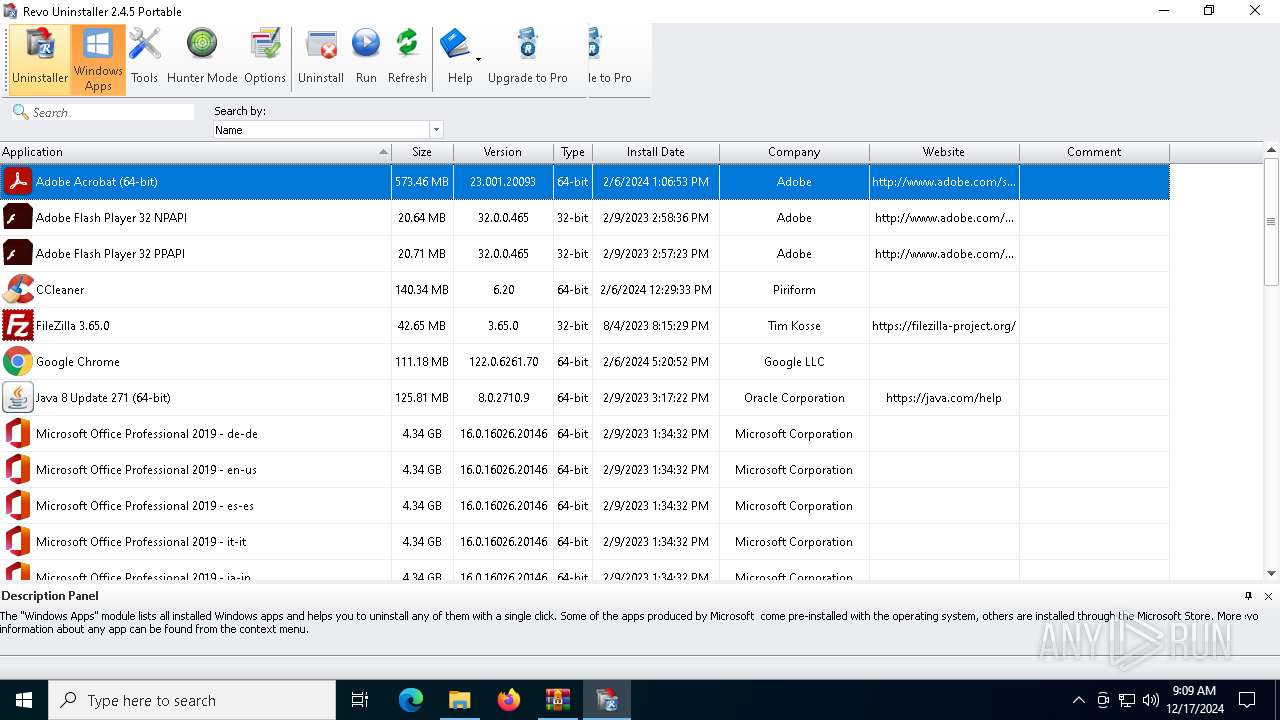1280x720 pixels.
Task: Select the FileZilla 3.65.0 icon
Action: tap(18, 326)
